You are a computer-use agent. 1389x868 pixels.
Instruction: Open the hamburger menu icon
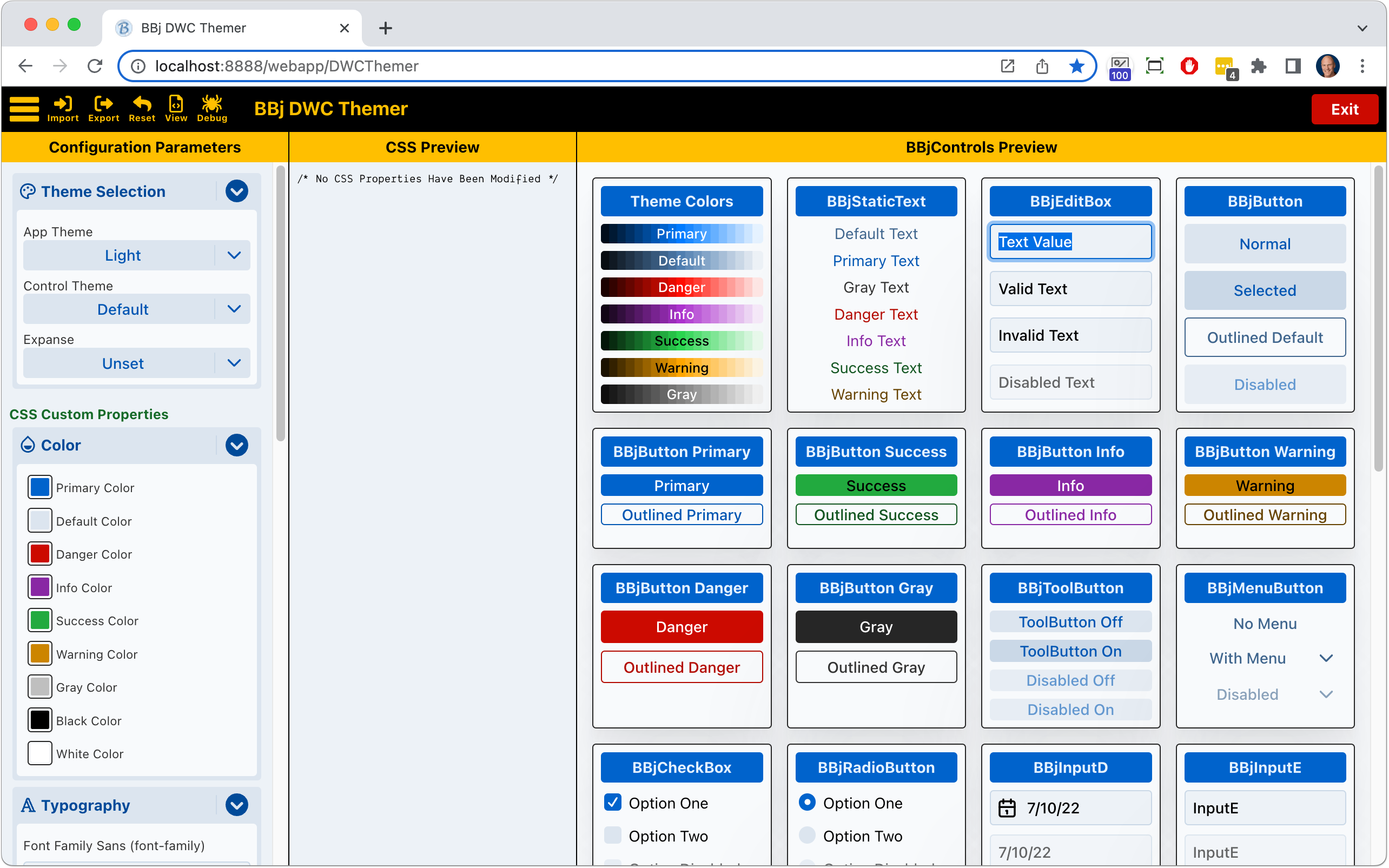click(x=24, y=109)
